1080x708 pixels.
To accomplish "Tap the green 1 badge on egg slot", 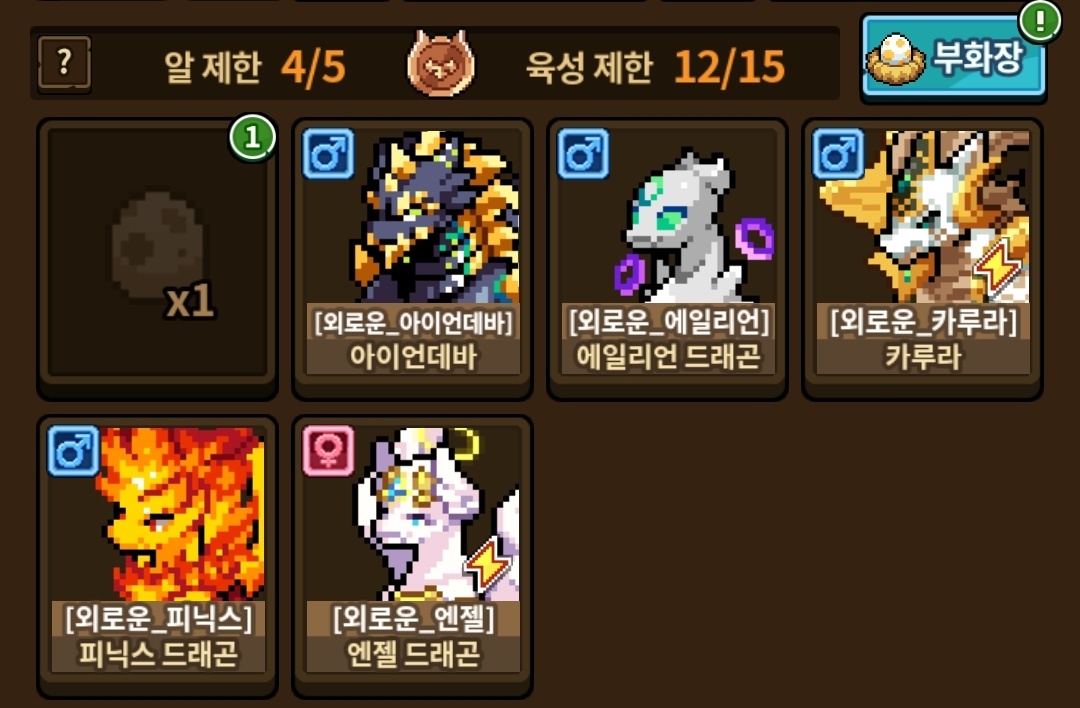I will point(252,138).
